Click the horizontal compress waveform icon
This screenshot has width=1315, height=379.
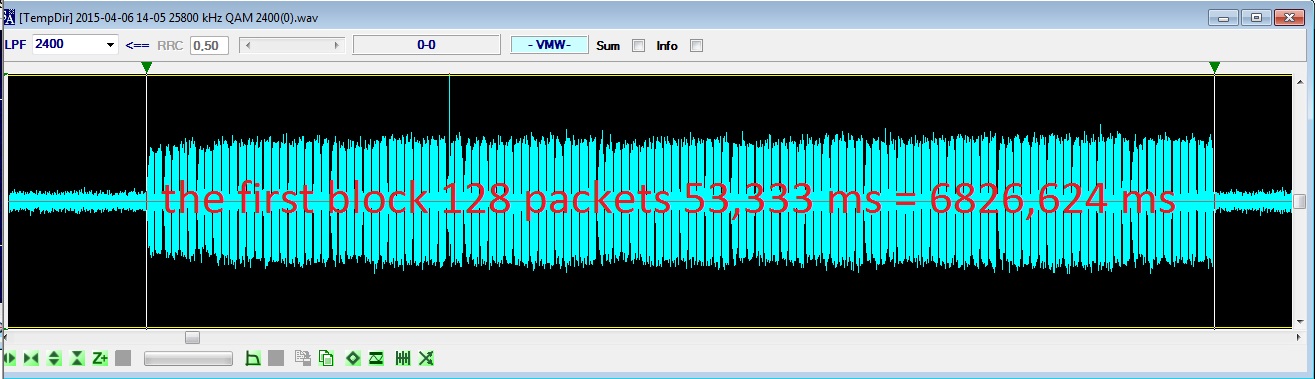[31, 358]
